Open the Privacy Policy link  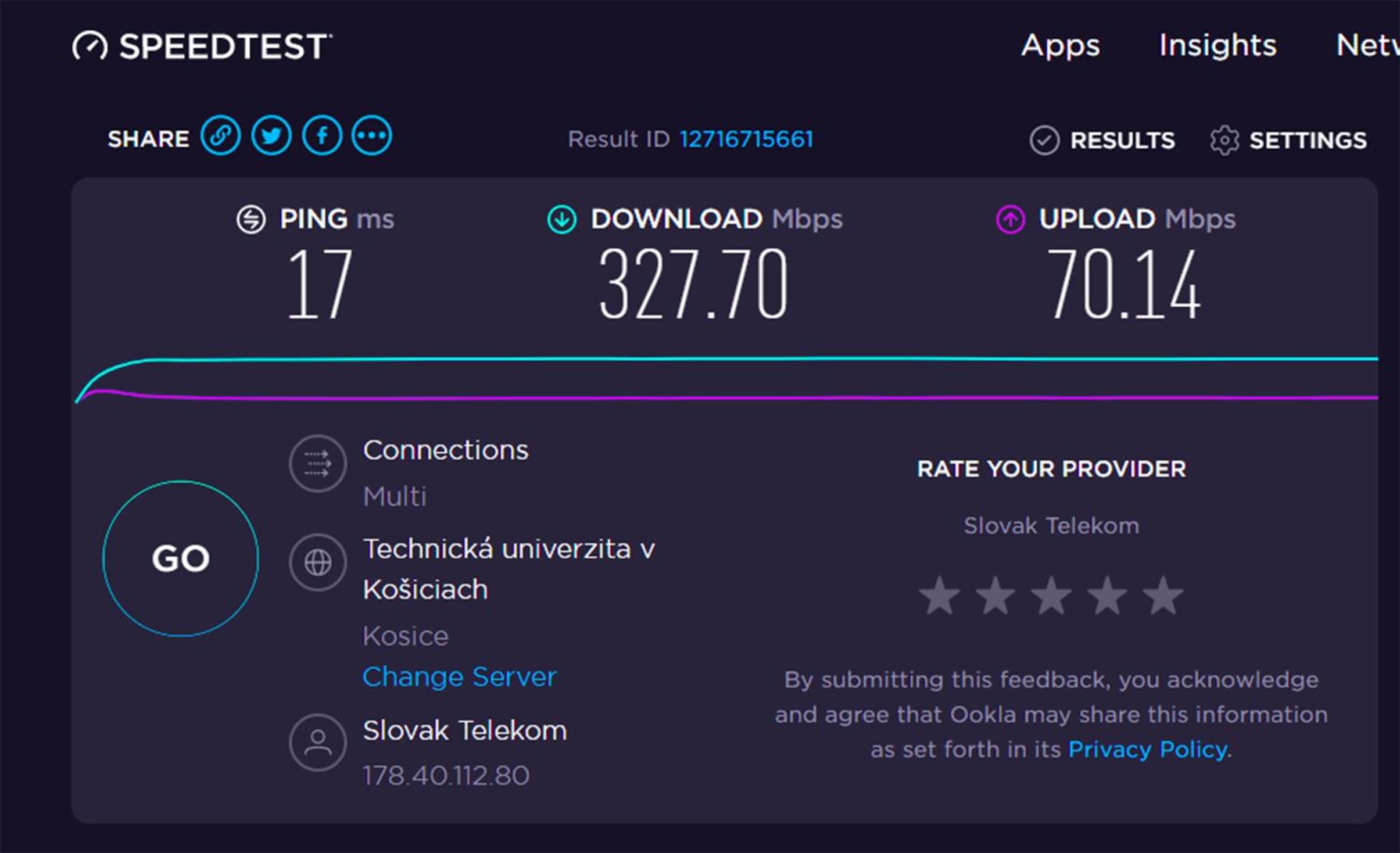(x=1148, y=750)
